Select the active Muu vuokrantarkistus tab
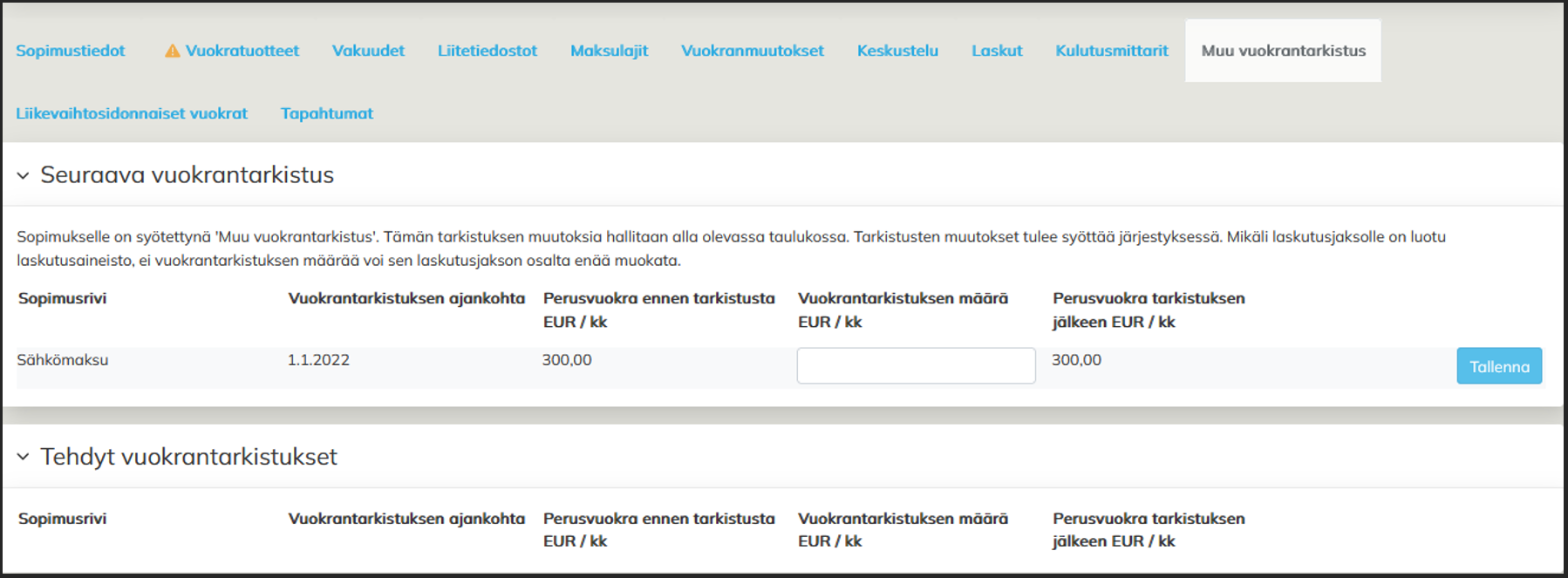Viewport: 1568px width, 578px height. [1283, 51]
